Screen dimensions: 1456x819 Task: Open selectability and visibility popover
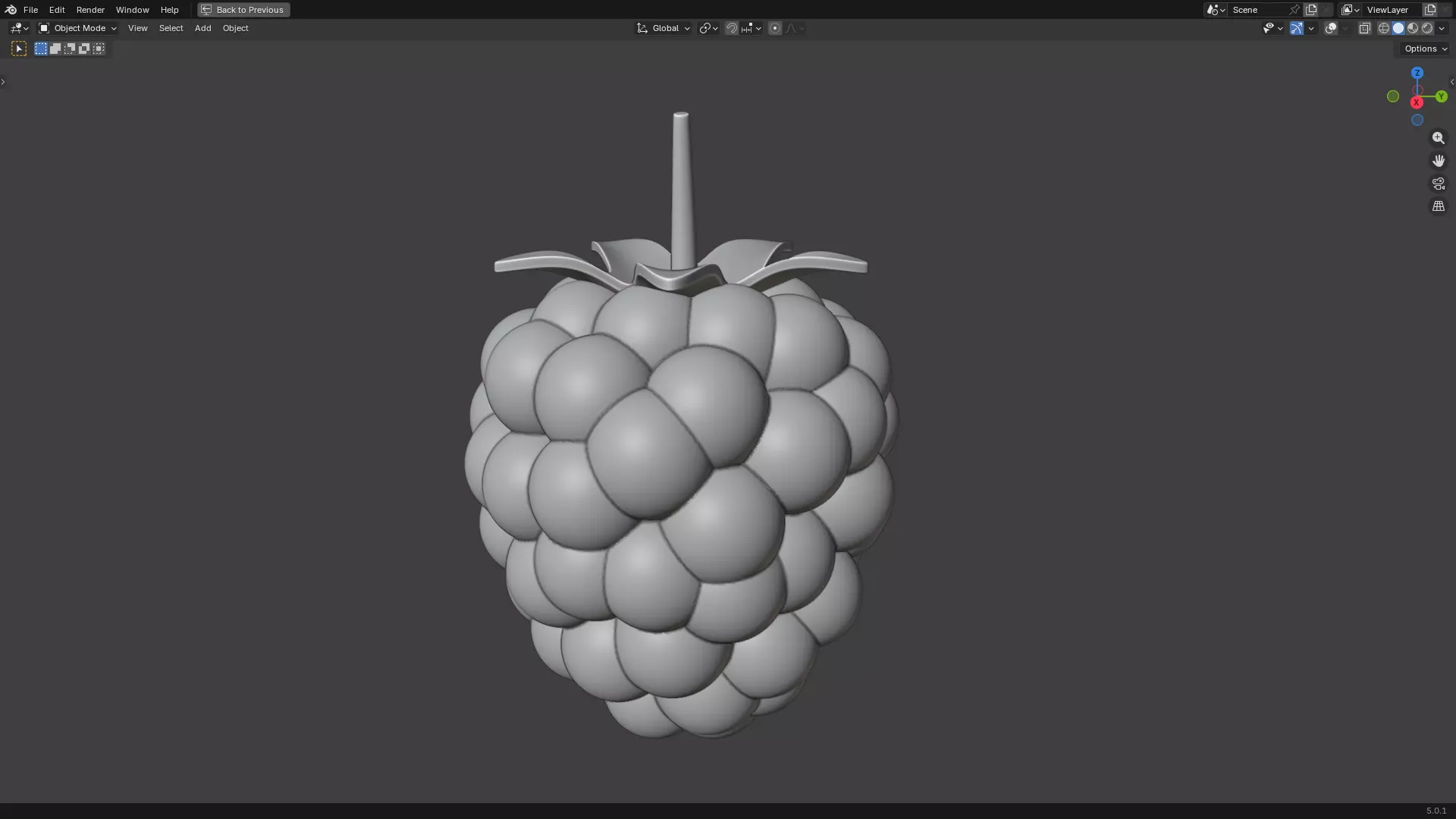pyautogui.click(x=1272, y=28)
